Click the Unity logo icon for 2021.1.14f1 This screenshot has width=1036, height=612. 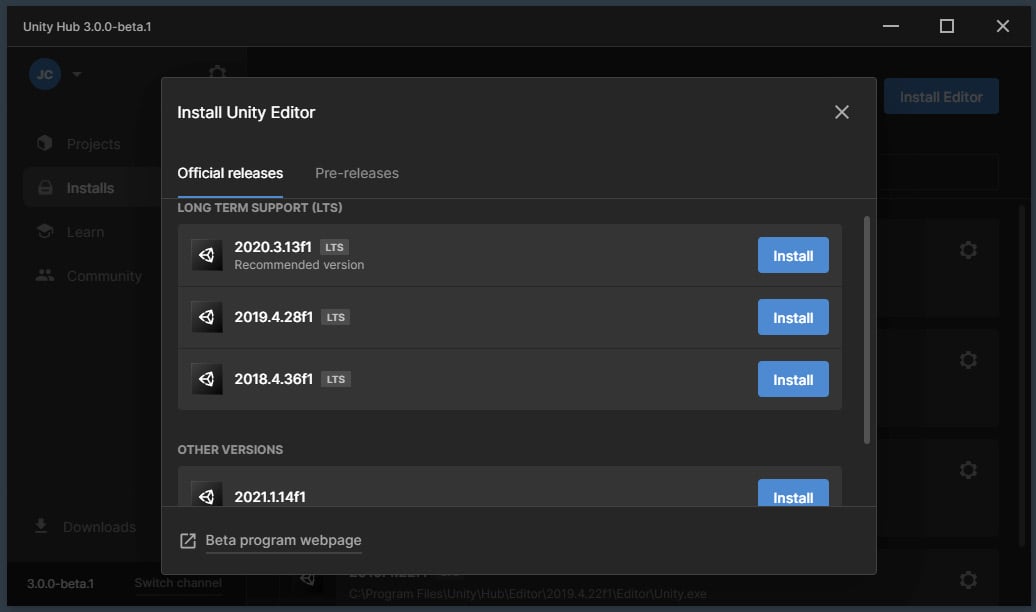(x=207, y=494)
